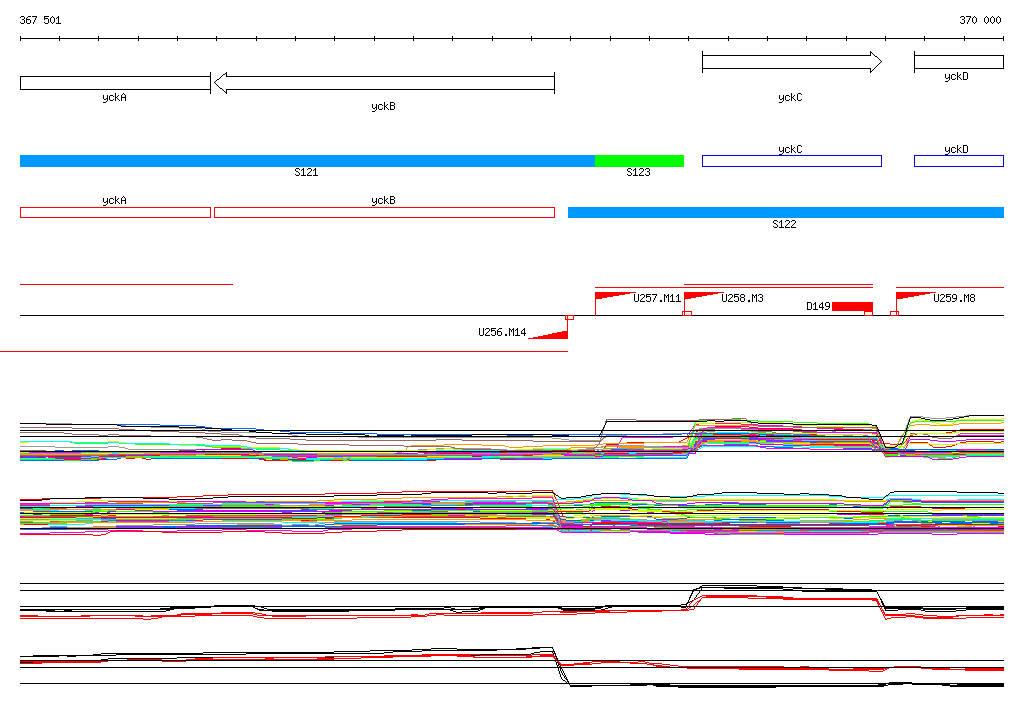Click the yckD gene box in top track
This screenshot has width=1024, height=714.
point(959,62)
